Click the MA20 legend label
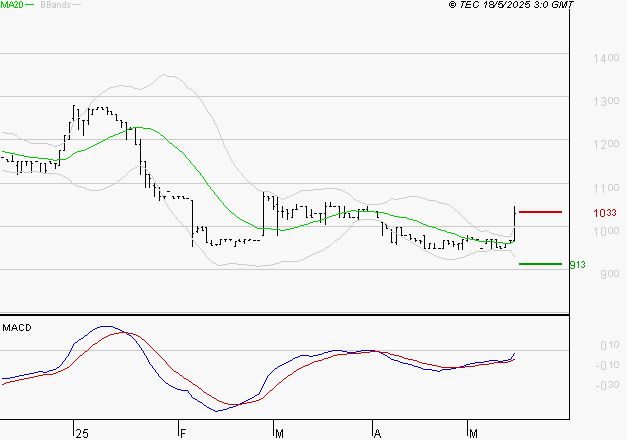This screenshot has width=627, height=440. (x=11, y=6)
